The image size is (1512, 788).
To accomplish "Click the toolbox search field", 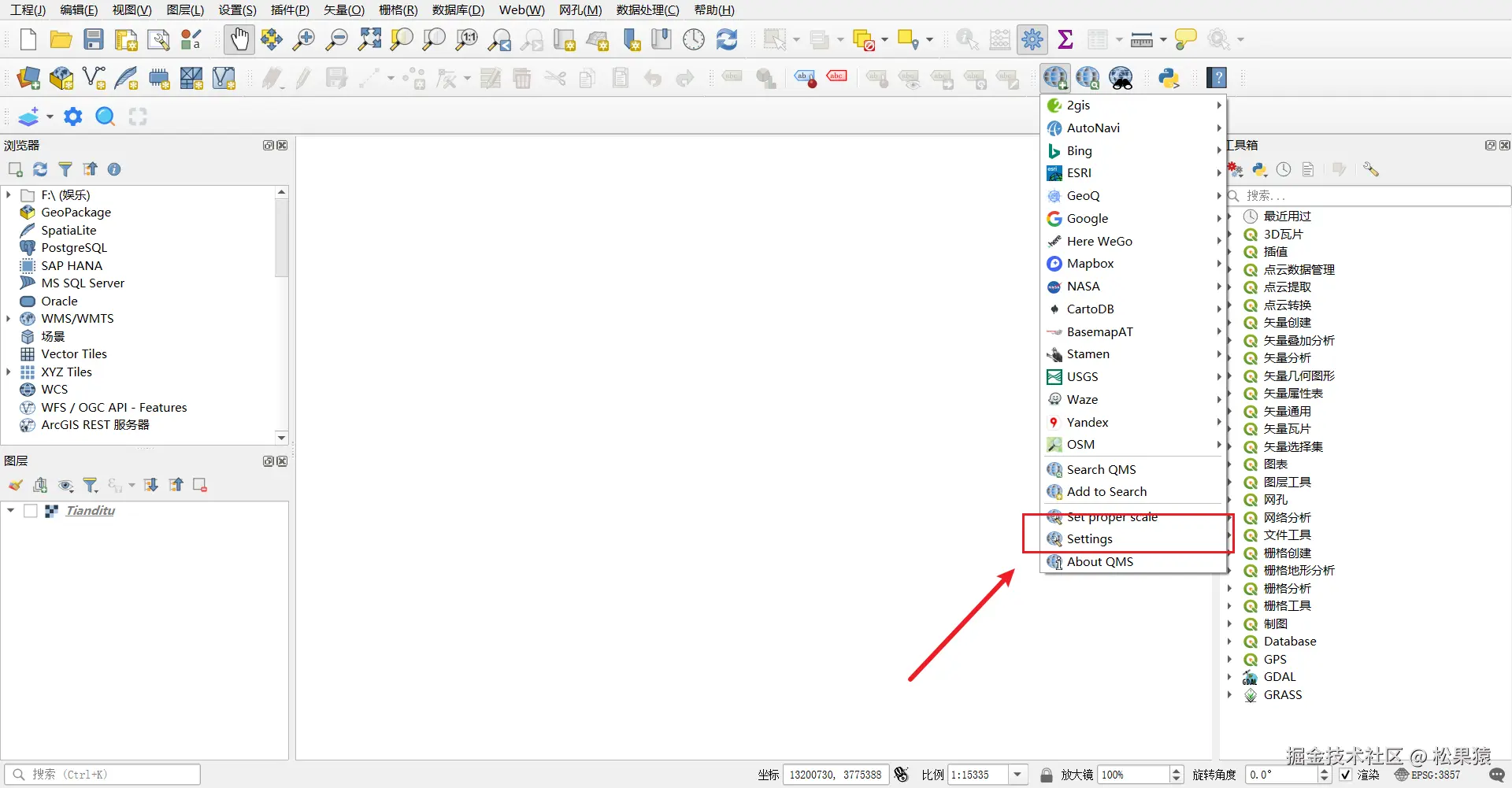I will point(1370,195).
